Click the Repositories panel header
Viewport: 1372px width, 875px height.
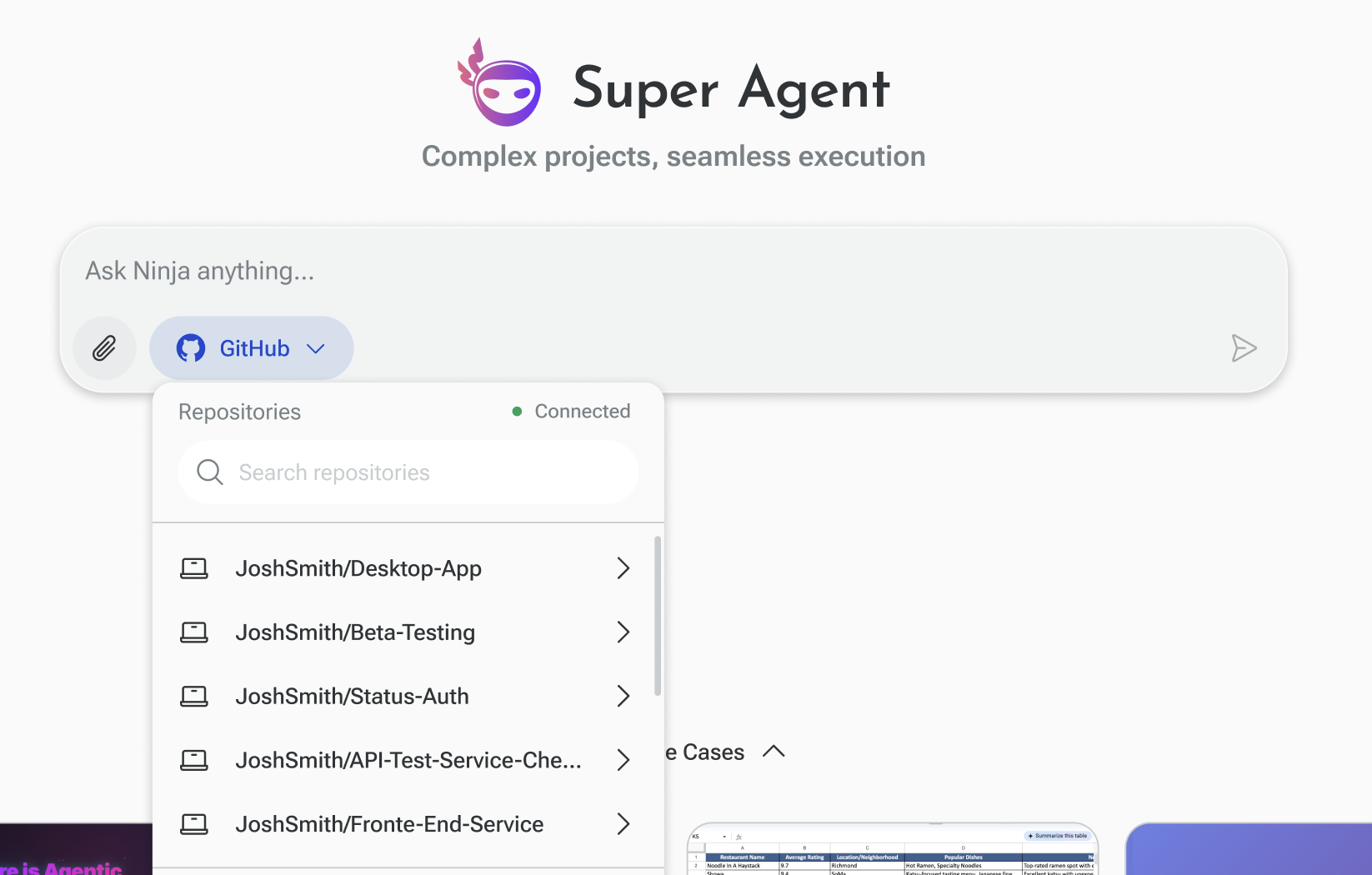coord(239,411)
